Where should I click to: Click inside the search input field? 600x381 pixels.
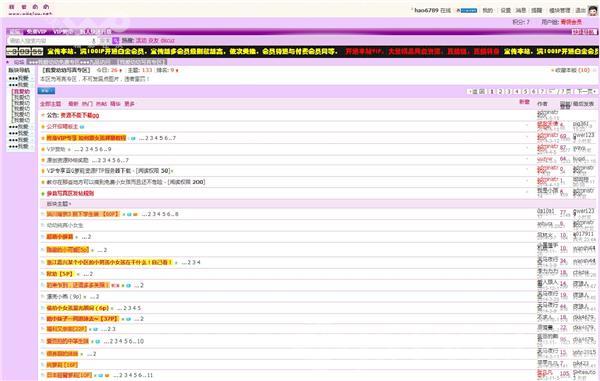(49, 41)
